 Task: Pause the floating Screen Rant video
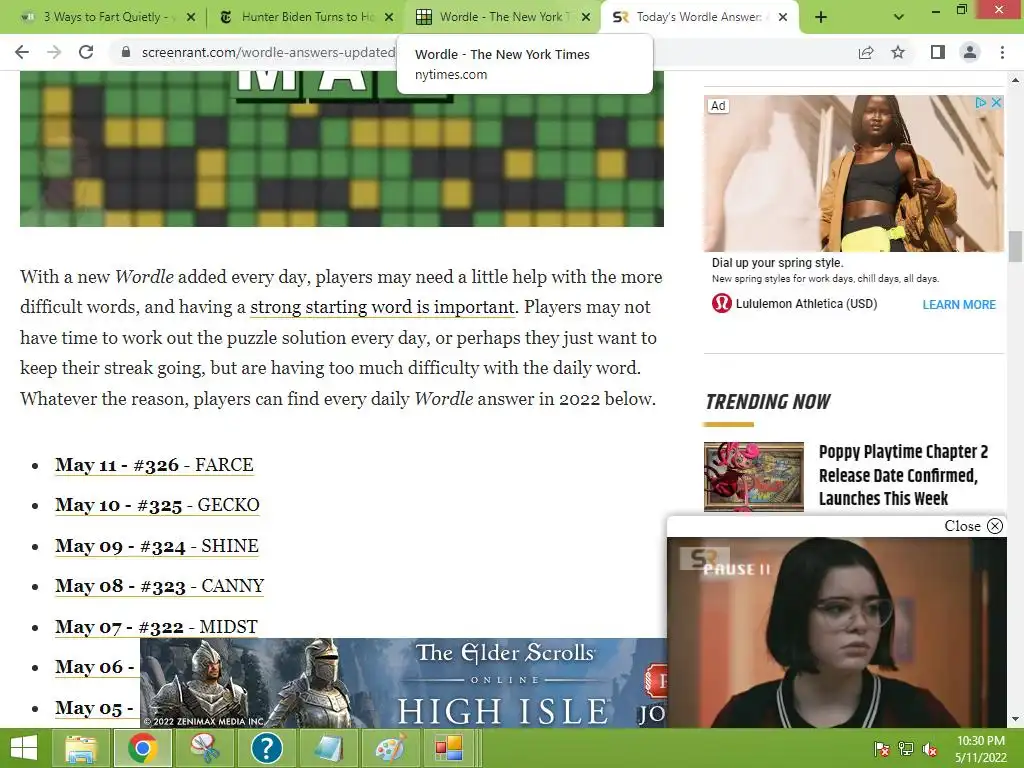coord(737,569)
